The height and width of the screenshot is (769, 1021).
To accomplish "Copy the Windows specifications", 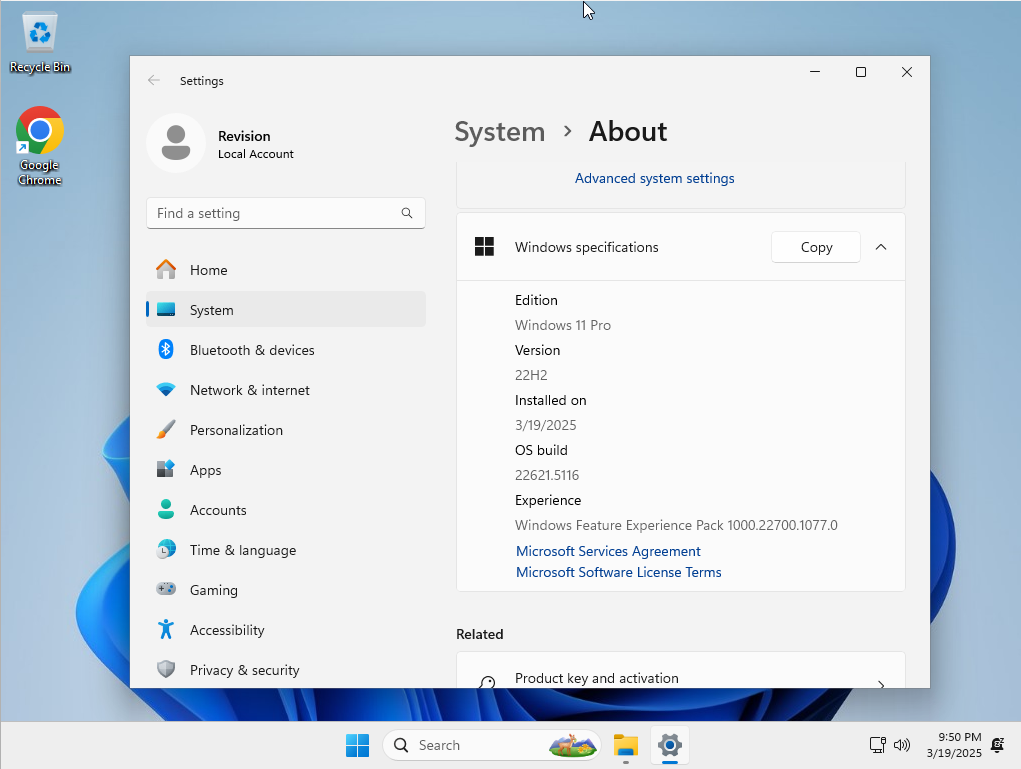I will pos(816,247).
